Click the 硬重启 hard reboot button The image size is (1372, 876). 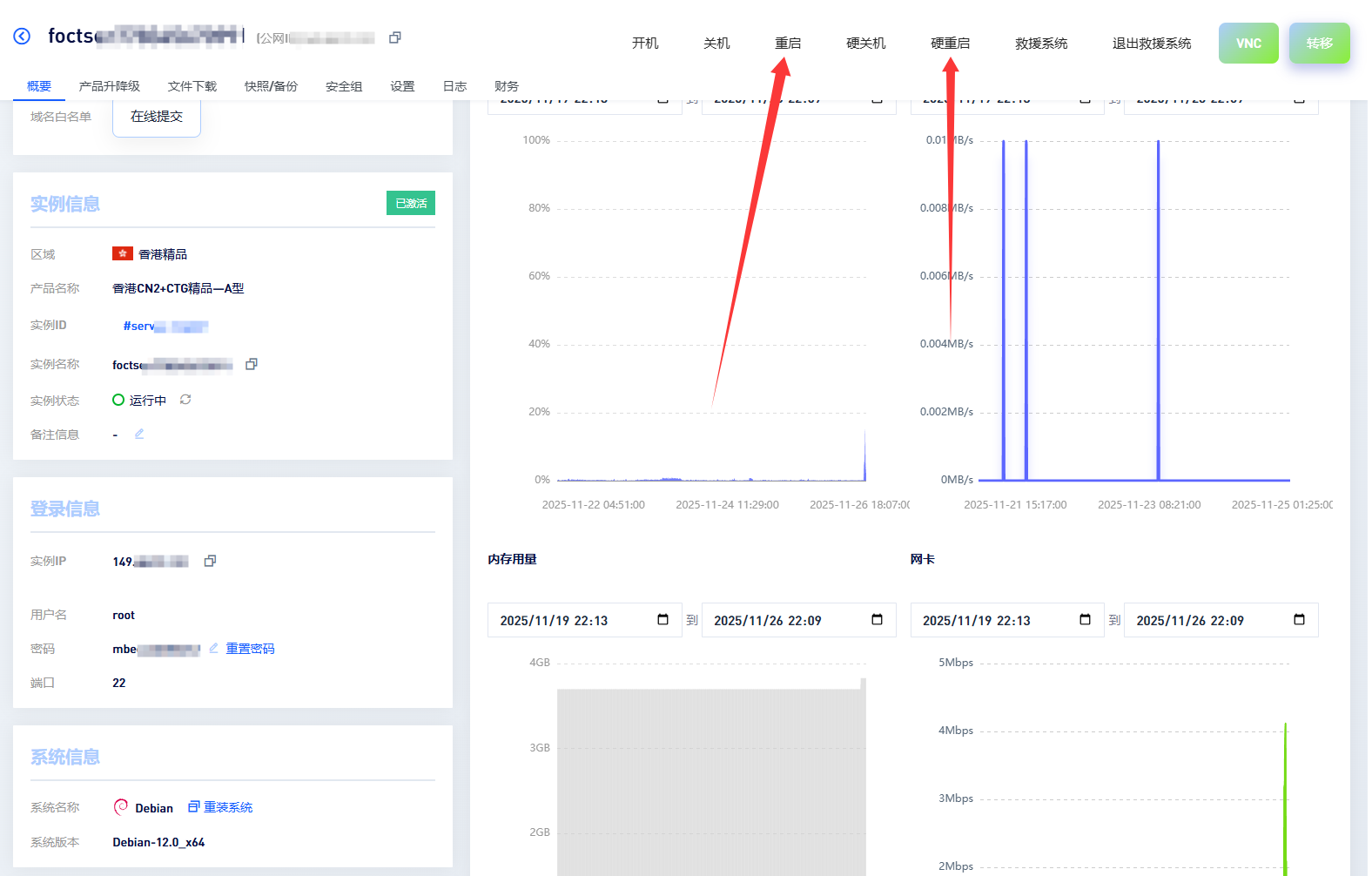coord(950,43)
